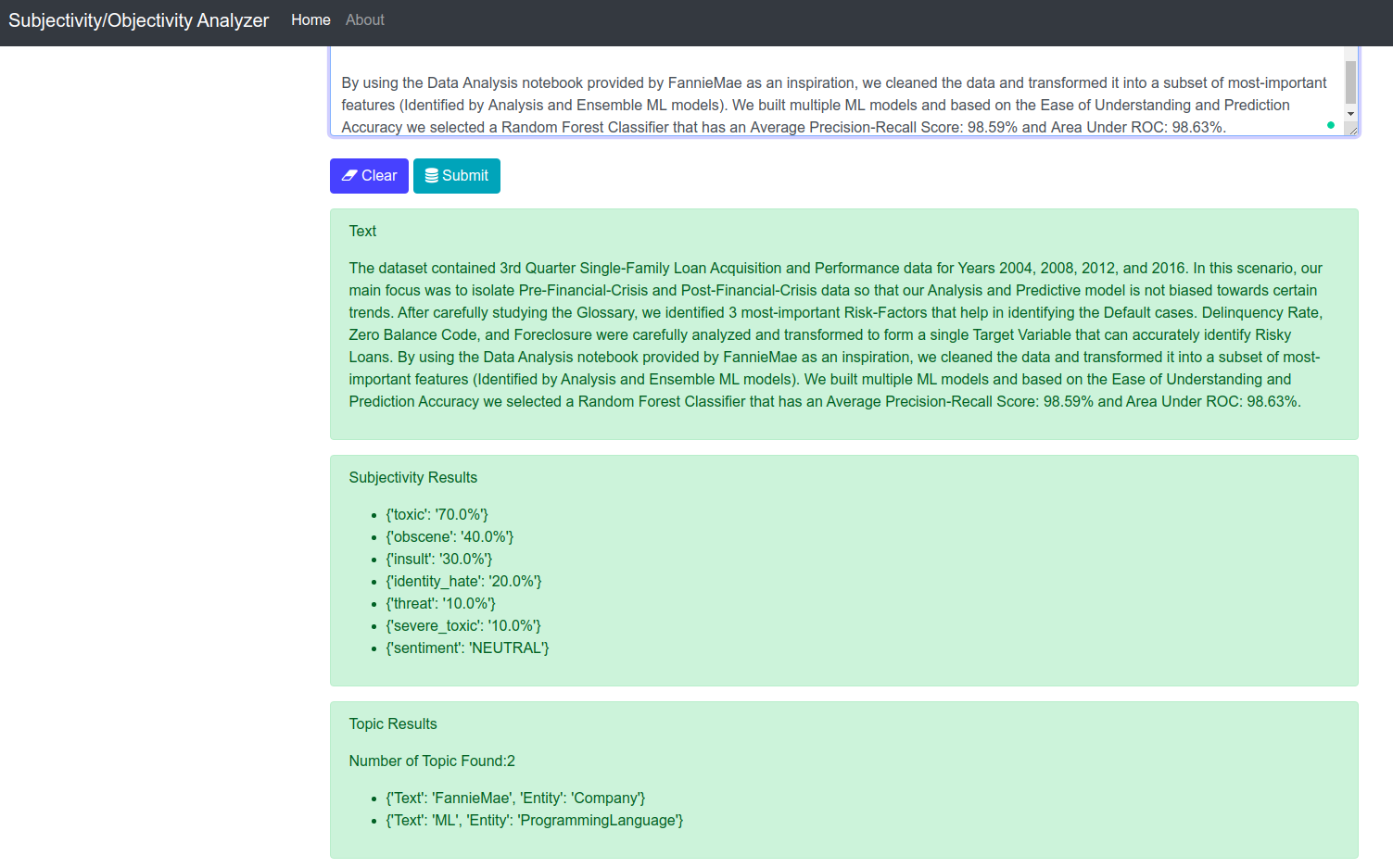Image resolution: width=1393 pixels, height=868 pixels.
Task: Click the Clear button
Action: [x=369, y=176]
